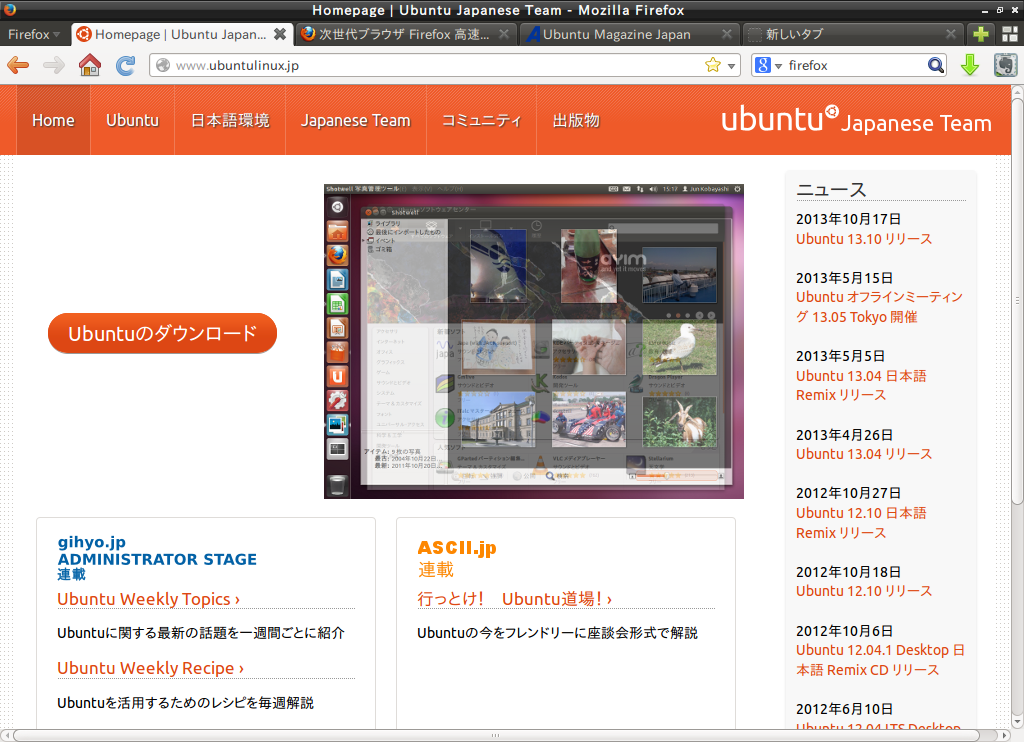Open the Downloads green arrow icon
The height and width of the screenshot is (742, 1024).
click(970, 65)
